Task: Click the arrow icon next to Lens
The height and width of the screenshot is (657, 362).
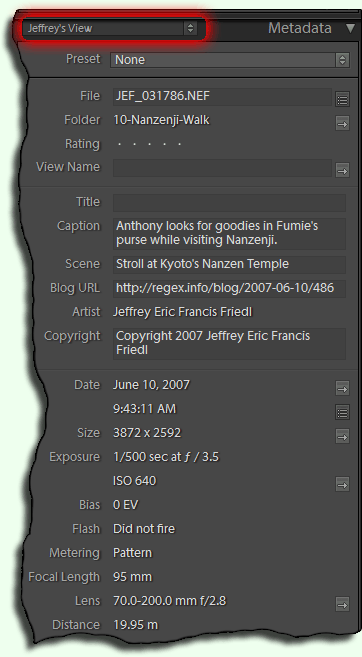Action: (342, 605)
